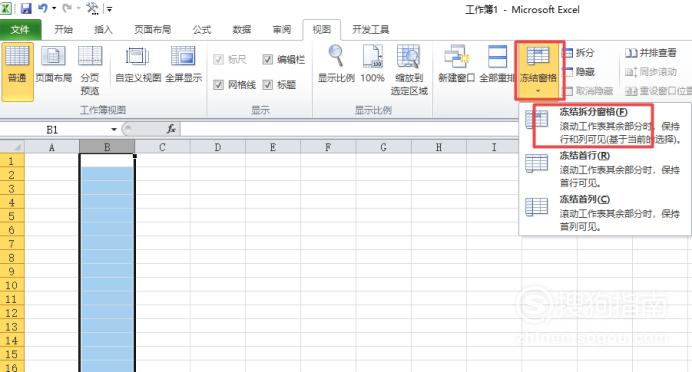
Task: Switch to the 数据 ribbon tab
Action: click(x=242, y=30)
